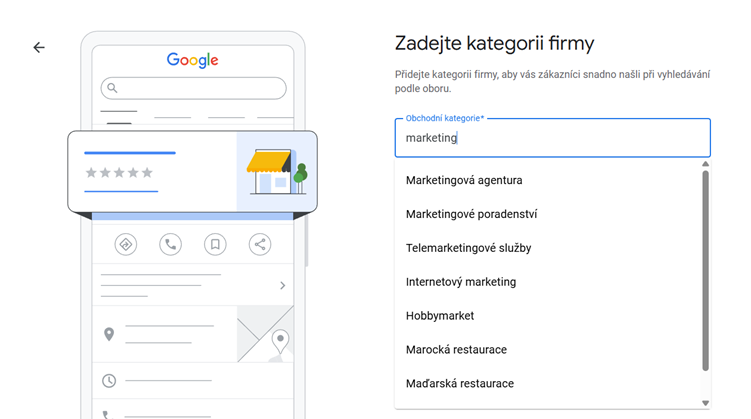
Task: Choose Hobbymarket from category list
Action: (440, 316)
